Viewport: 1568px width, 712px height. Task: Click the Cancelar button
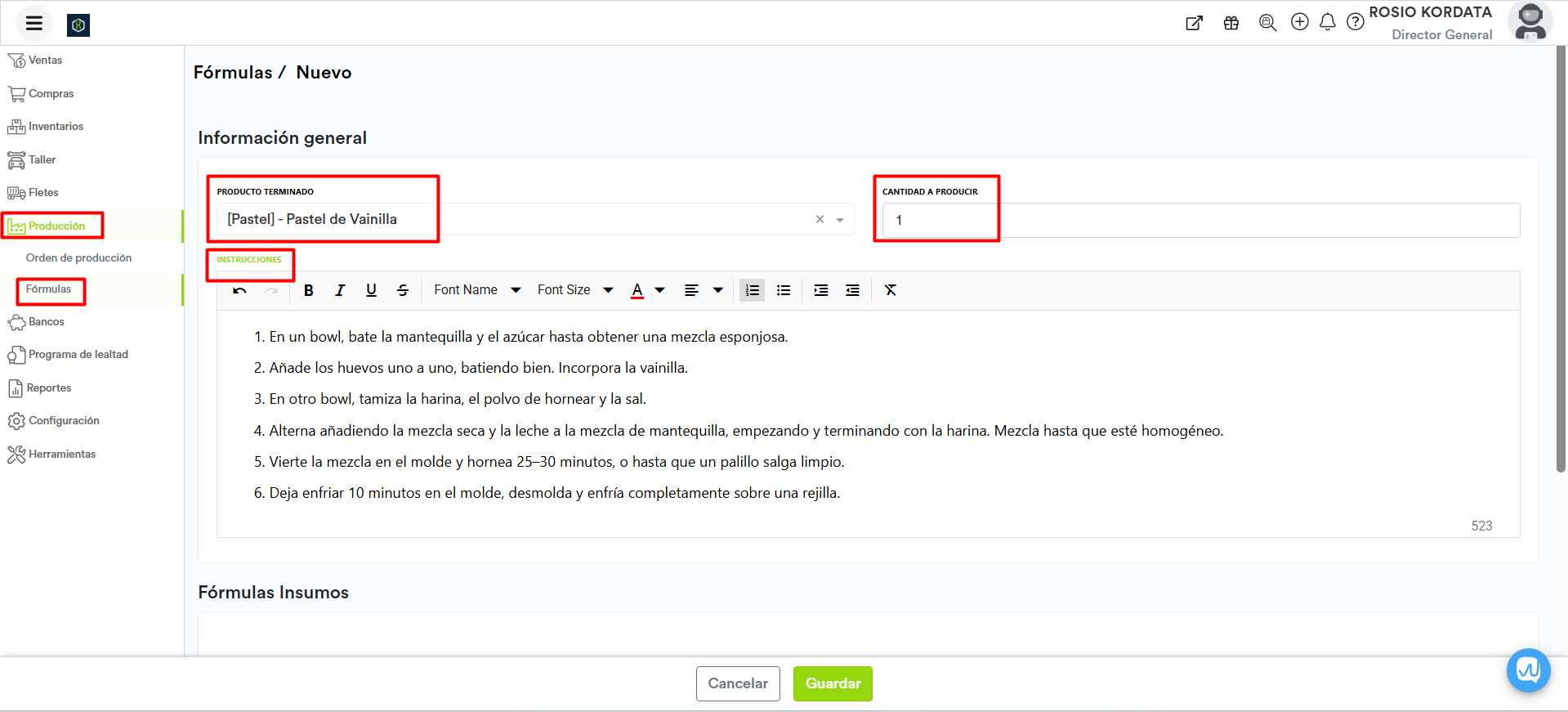[738, 683]
